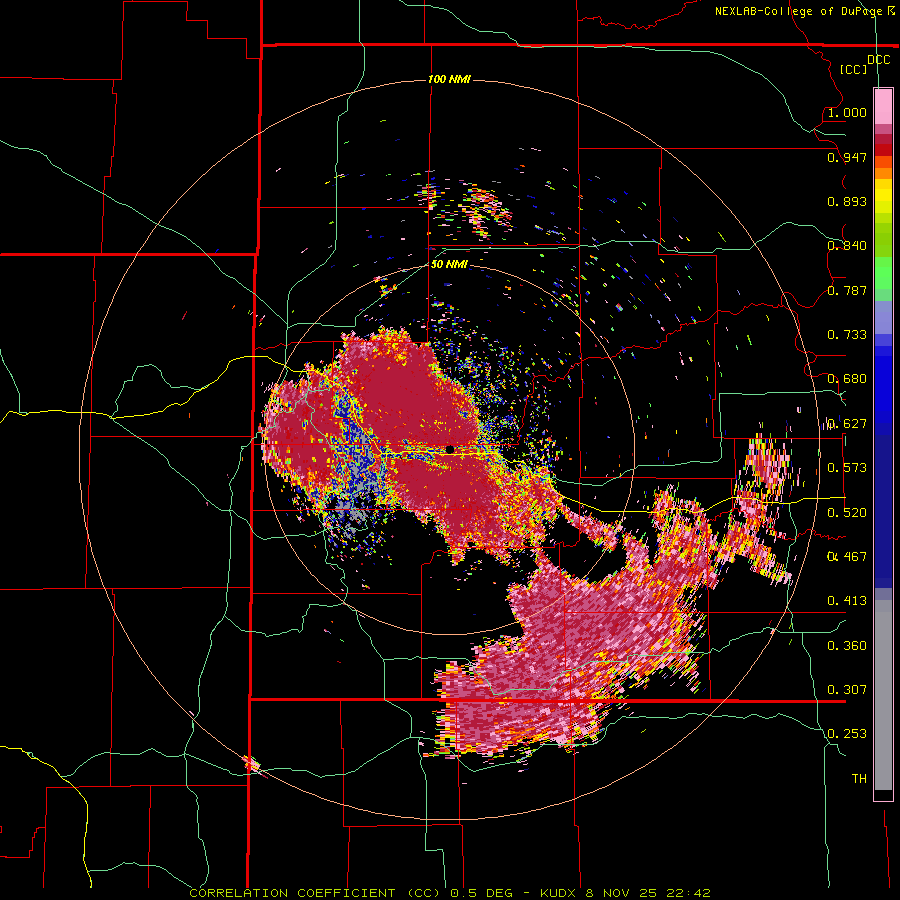Click the 0.680 scale value
Viewport: 900px width, 900px height.
point(847,379)
